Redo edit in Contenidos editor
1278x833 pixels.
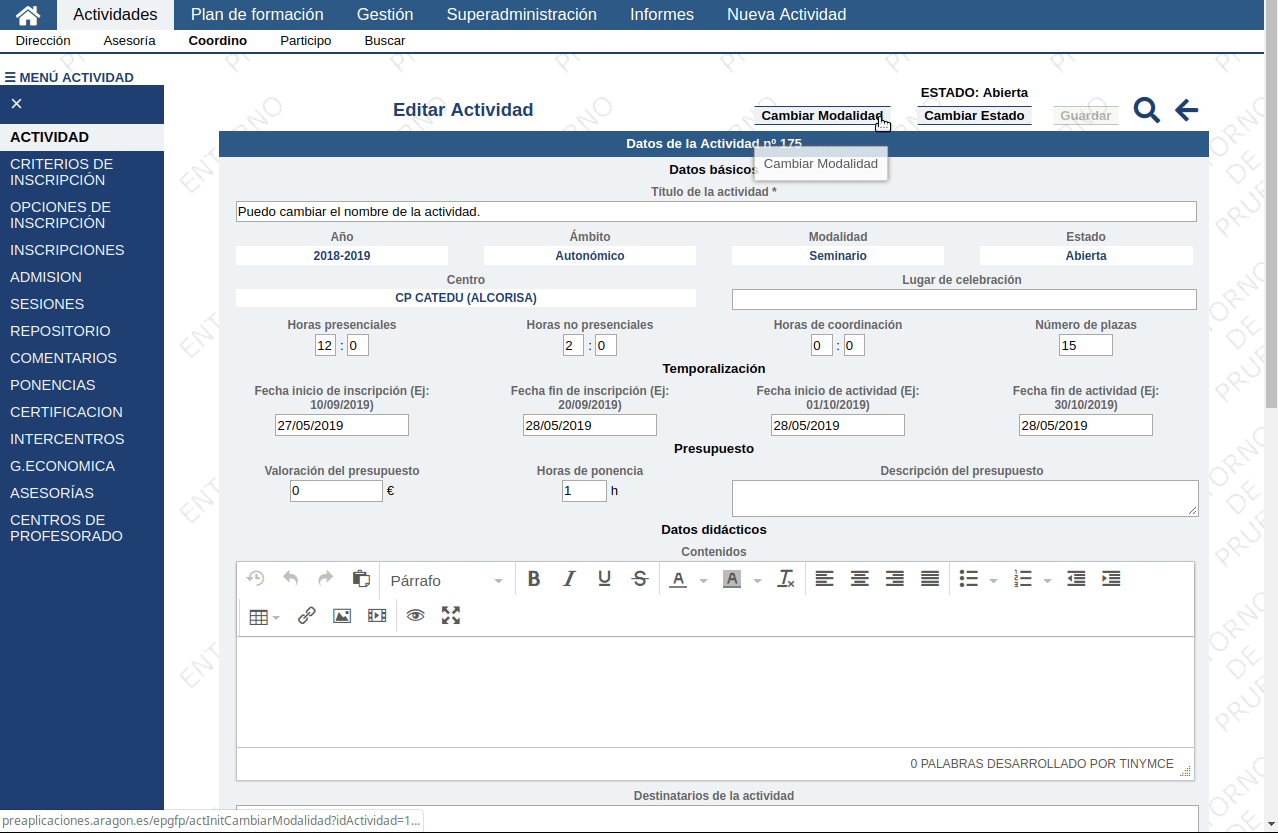325,579
